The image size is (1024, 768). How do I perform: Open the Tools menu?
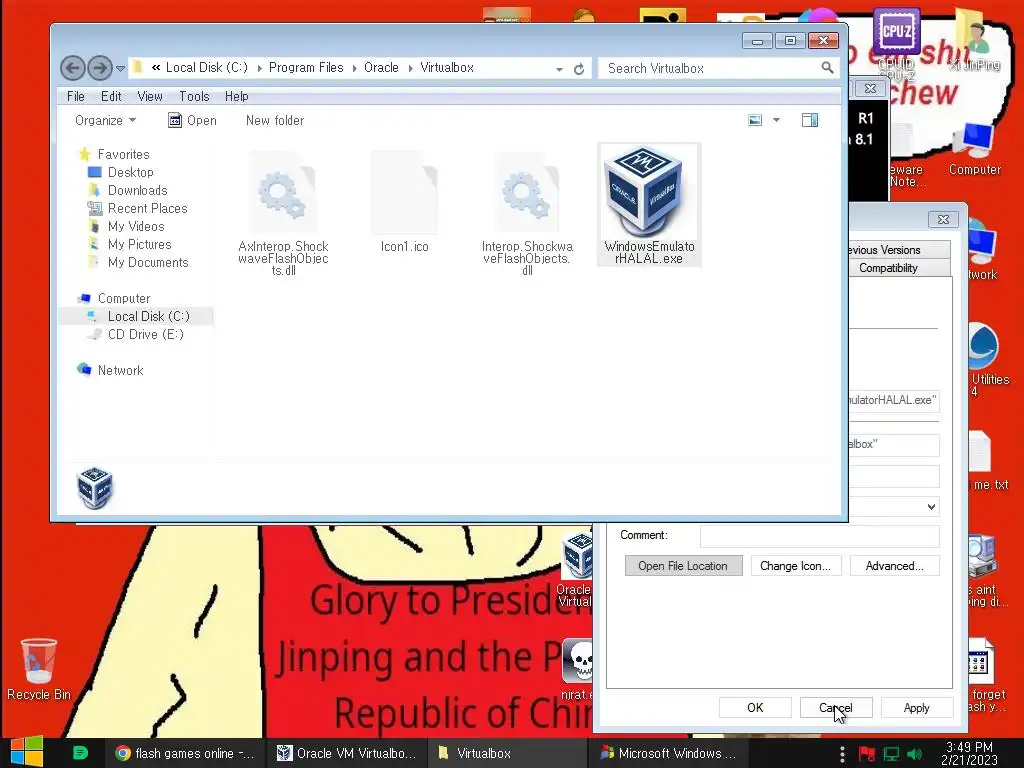pos(194,96)
